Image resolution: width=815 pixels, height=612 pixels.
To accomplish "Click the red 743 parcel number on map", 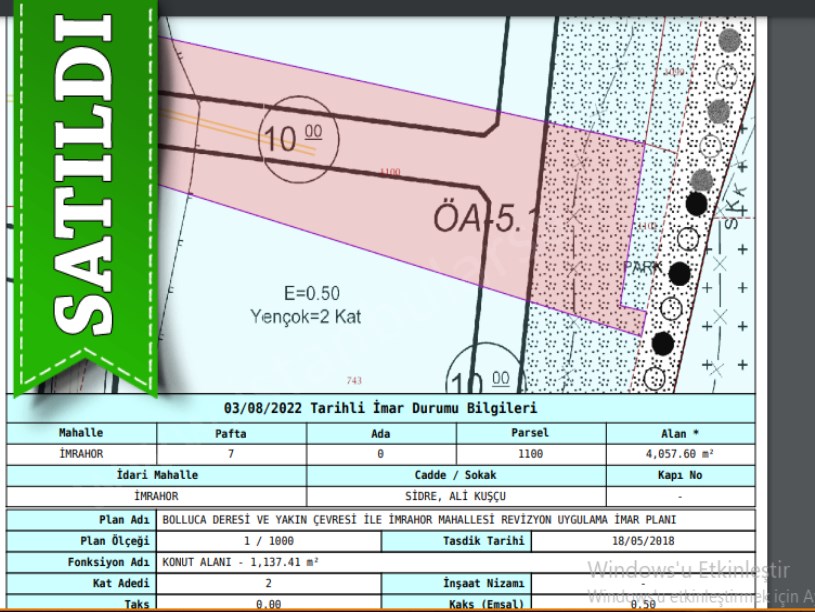I will [352, 380].
